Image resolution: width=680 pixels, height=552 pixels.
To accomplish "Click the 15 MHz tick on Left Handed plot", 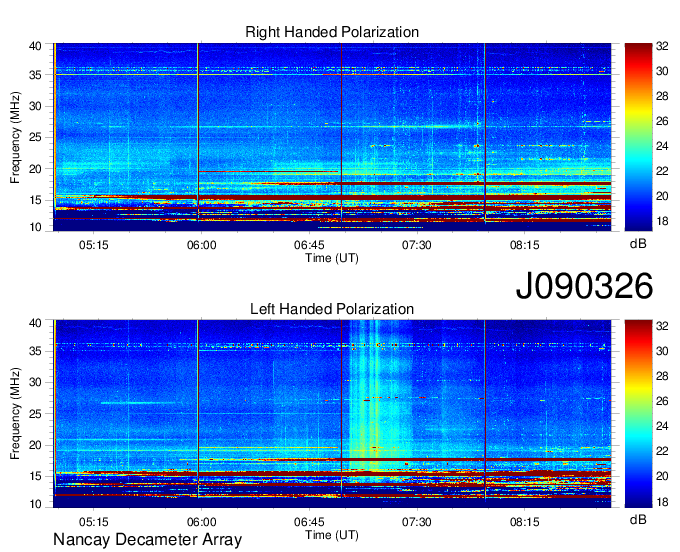I will [35, 477].
